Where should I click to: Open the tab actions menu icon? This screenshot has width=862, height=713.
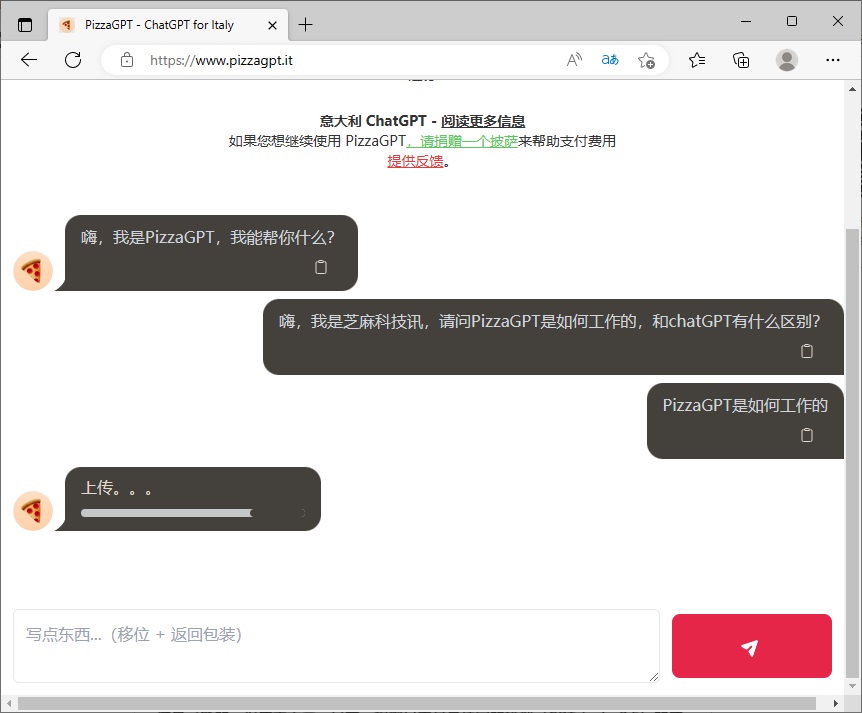pyautogui.click(x=25, y=25)
